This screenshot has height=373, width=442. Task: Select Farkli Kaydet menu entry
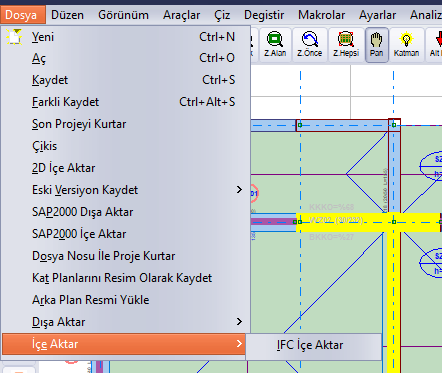pyautogui.click(x=126, y=102)
